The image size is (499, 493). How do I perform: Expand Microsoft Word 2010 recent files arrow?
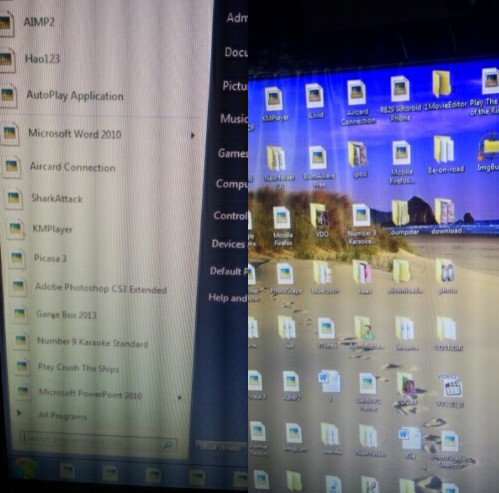click(192, 135)
